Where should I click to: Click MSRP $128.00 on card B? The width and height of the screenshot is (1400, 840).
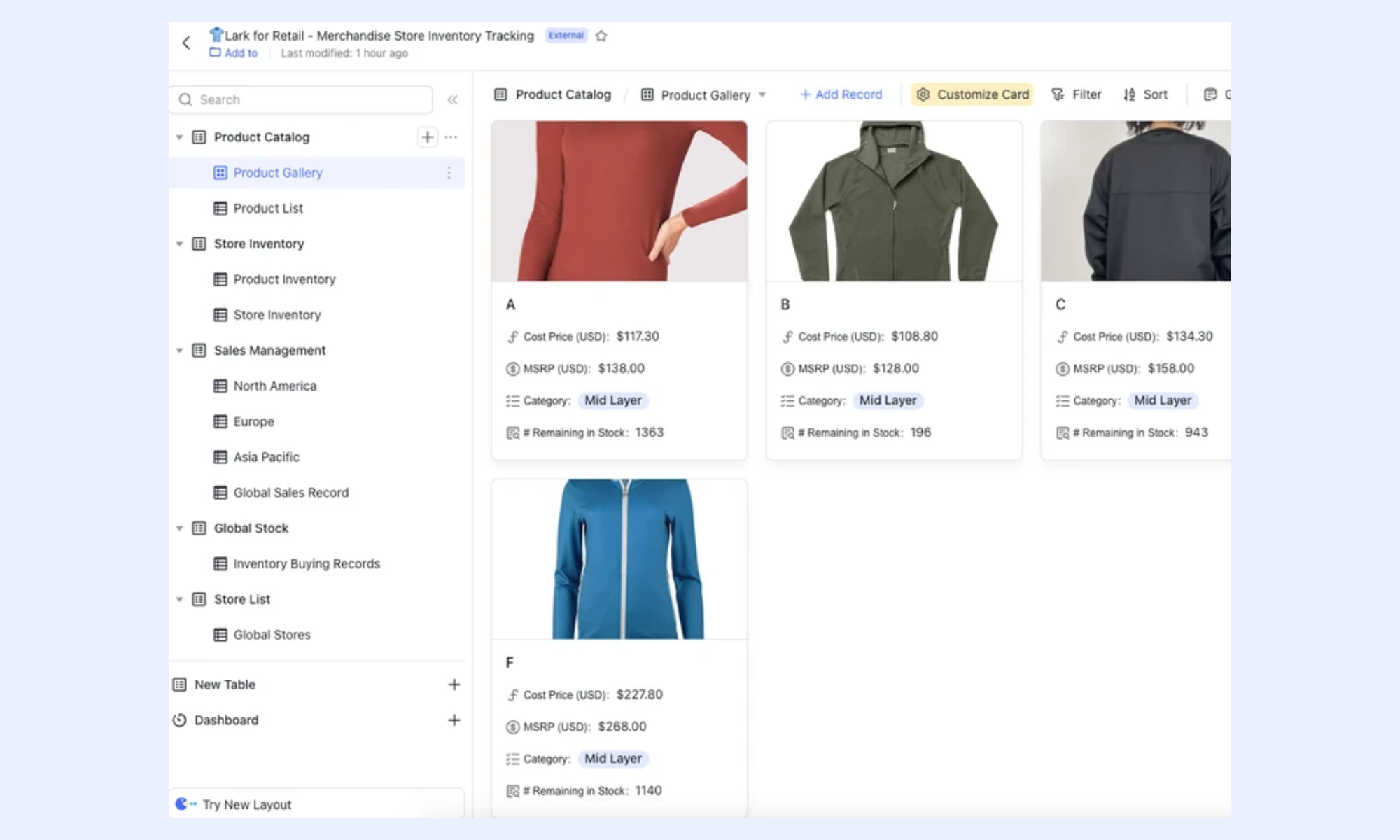pos(896,368)
